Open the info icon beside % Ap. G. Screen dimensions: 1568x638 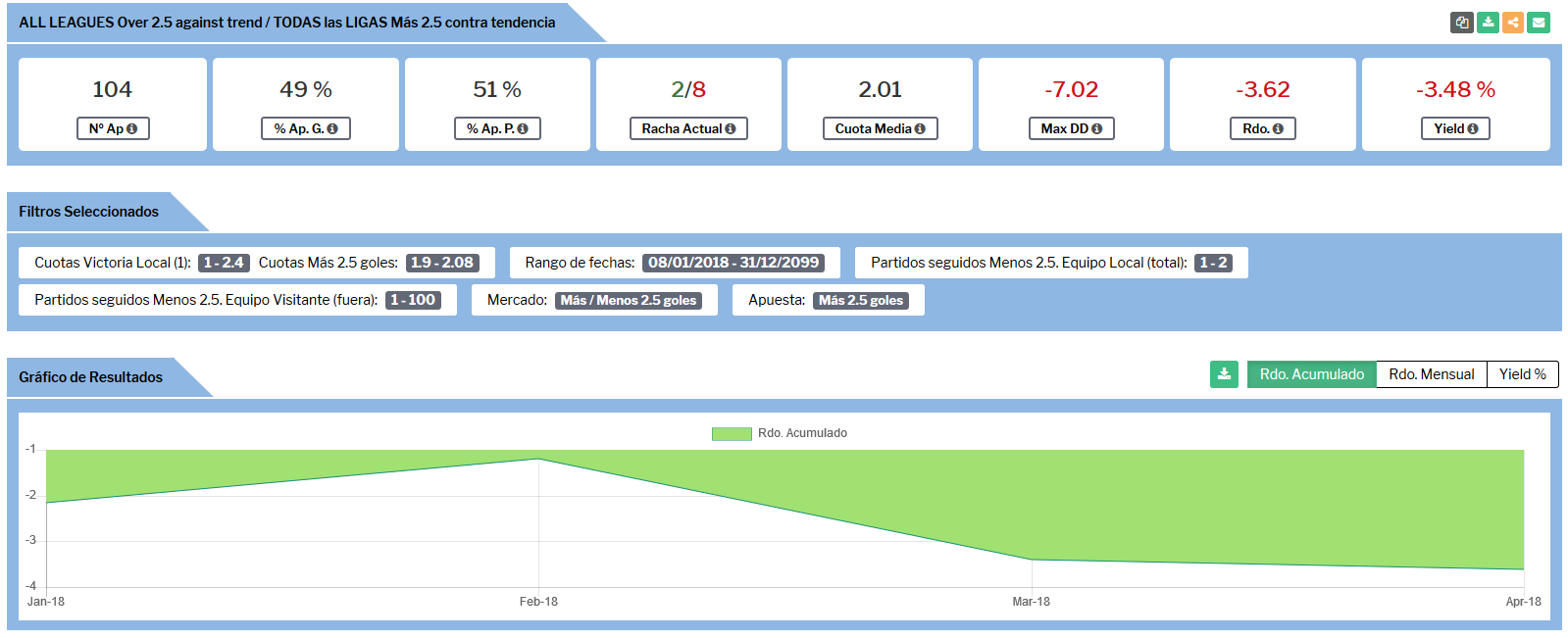(332, 128)
